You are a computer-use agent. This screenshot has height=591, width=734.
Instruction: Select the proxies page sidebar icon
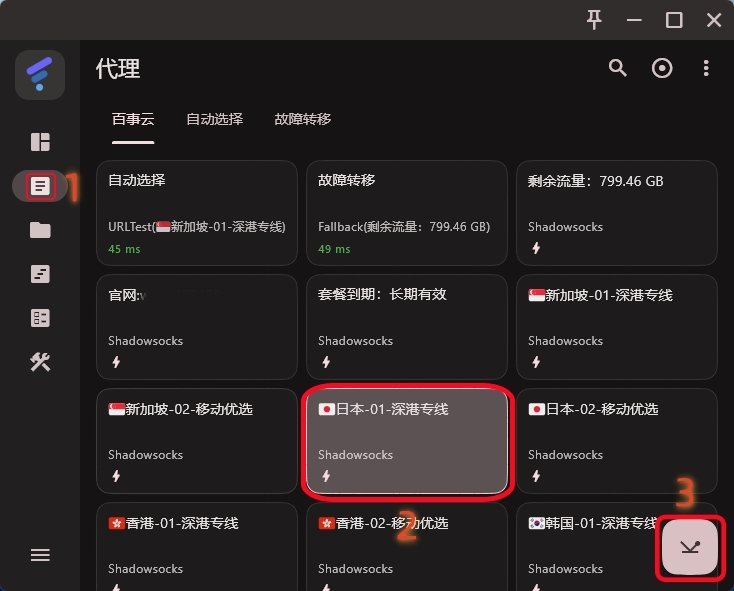coord(40,186)
